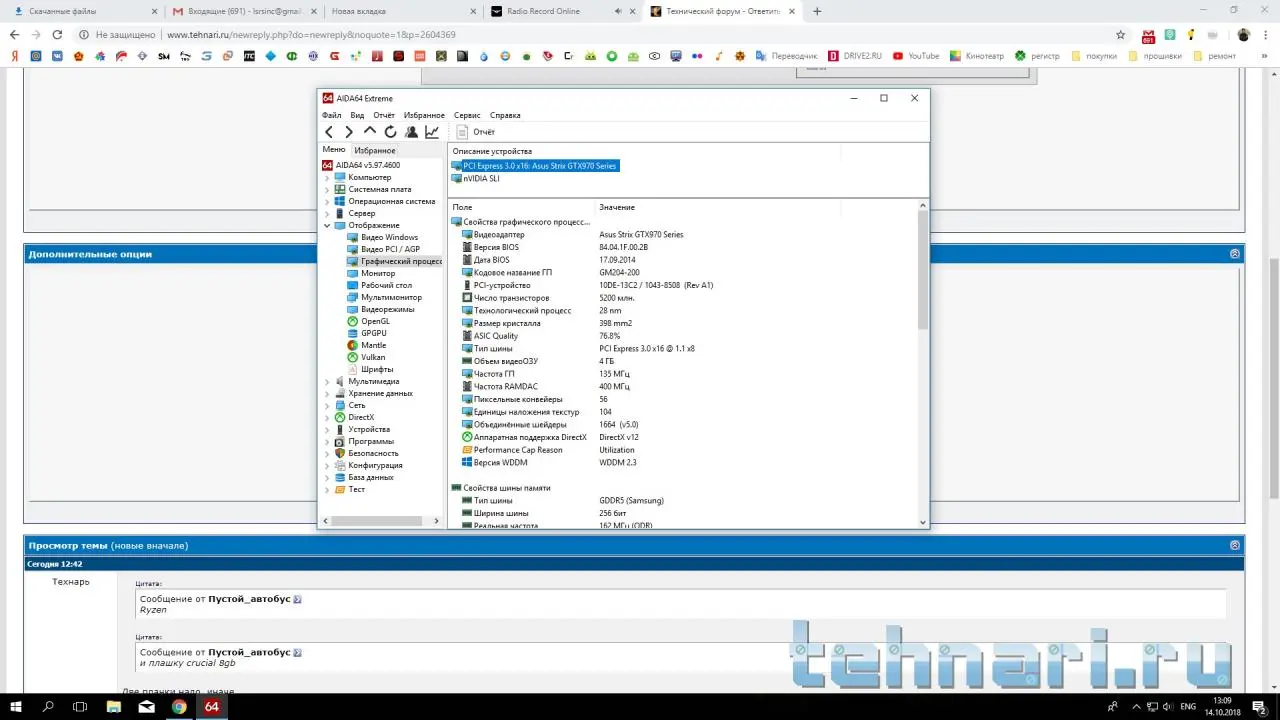Select the Видеорежимы tree item

pos(387,310)
